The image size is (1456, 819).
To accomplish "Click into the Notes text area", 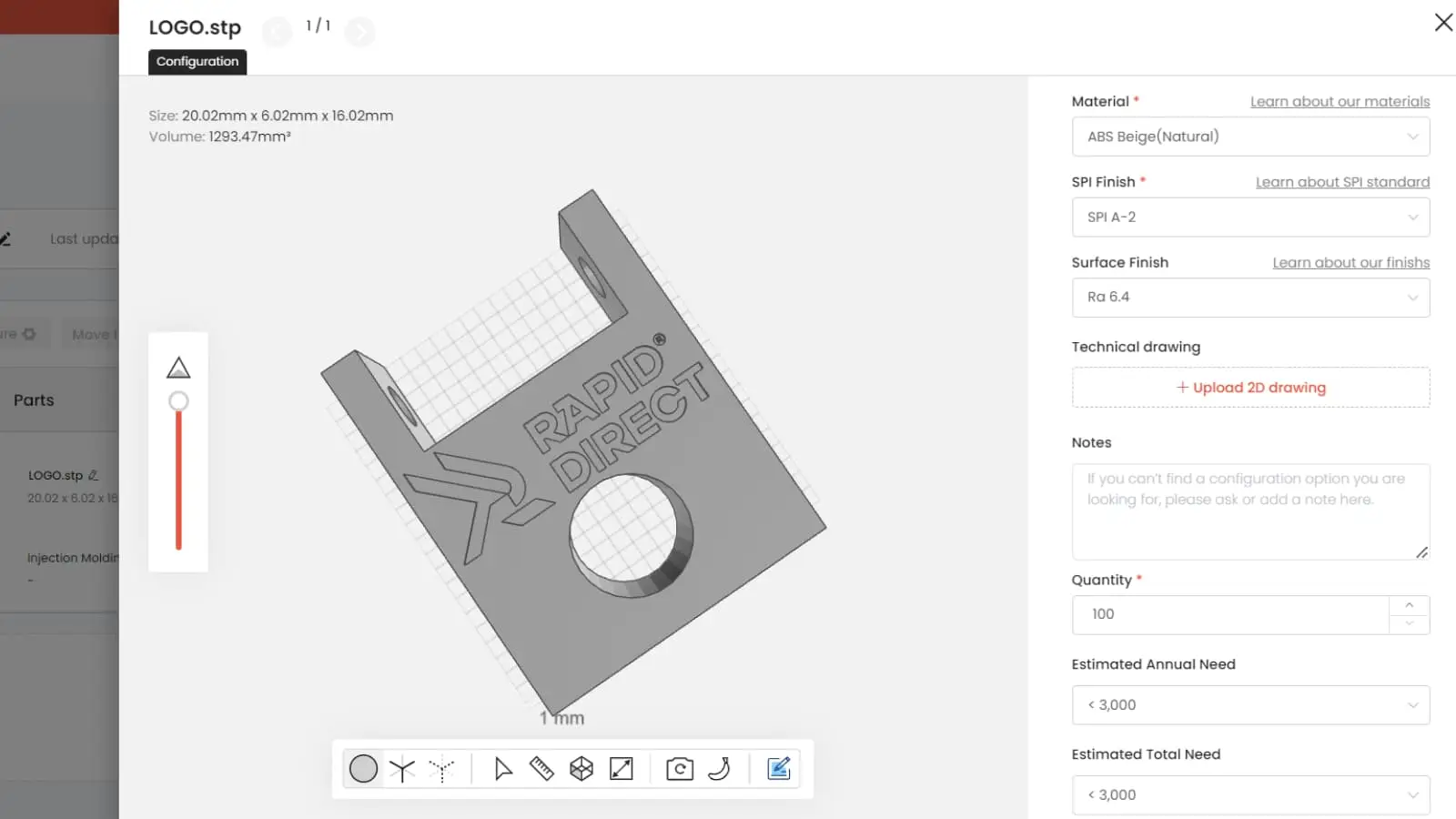I will (x=1250, y=511).
